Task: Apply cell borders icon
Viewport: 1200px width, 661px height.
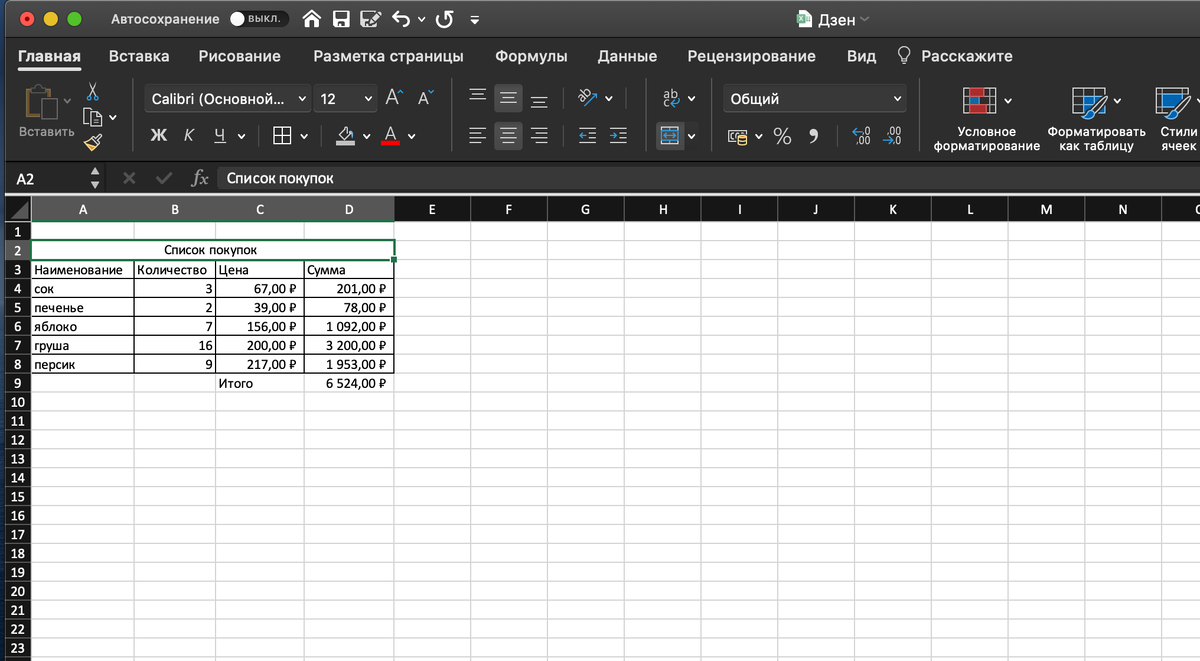Action: [283, 136]
